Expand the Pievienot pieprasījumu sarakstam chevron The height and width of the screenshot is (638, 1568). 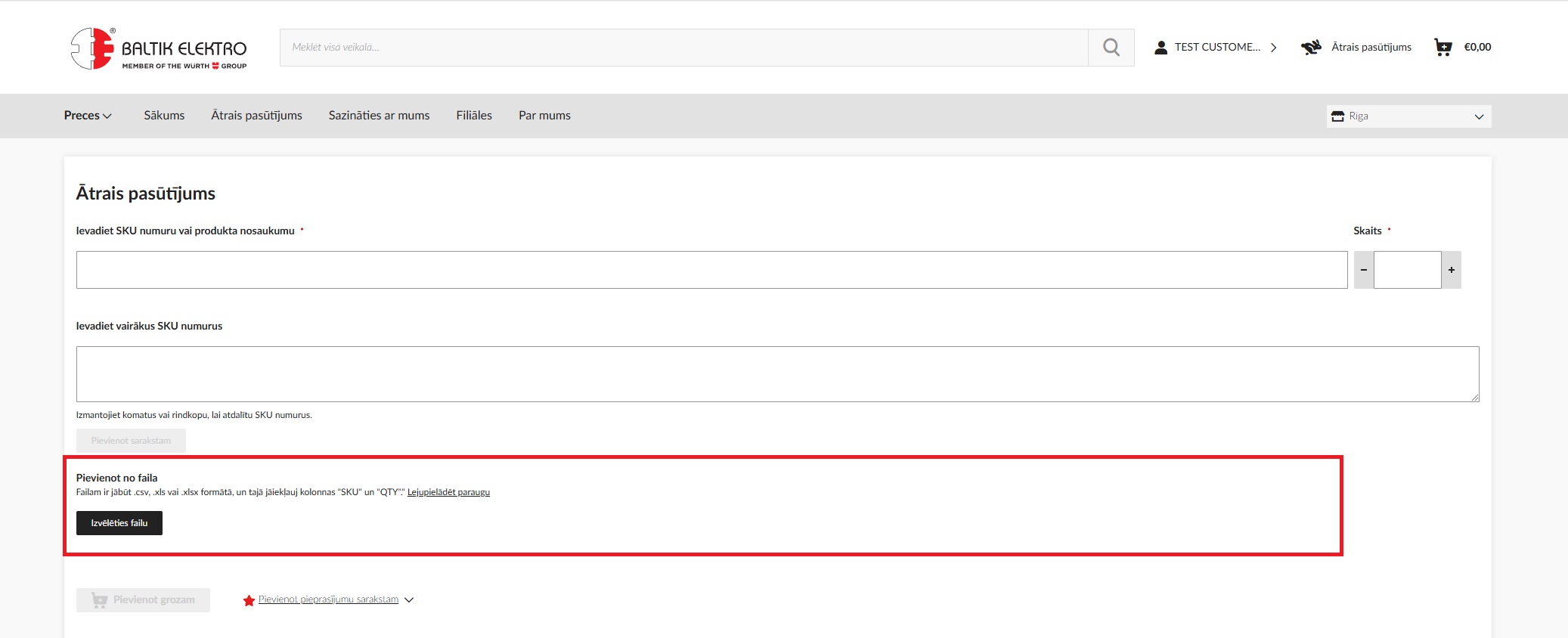click(x=409, y=600)
